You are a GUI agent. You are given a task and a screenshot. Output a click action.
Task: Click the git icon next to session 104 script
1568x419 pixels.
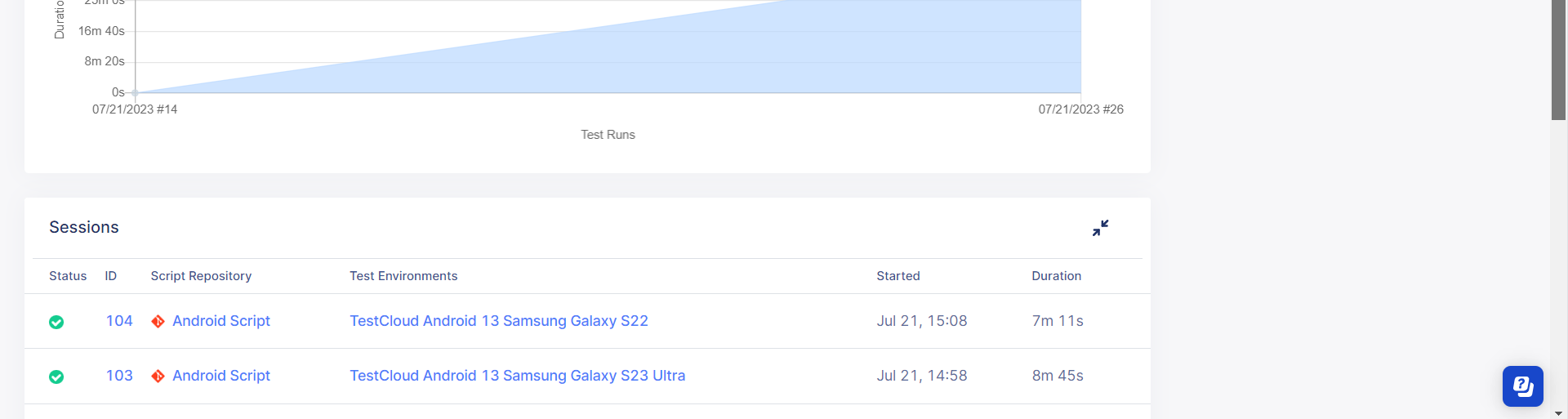point(158,322)
